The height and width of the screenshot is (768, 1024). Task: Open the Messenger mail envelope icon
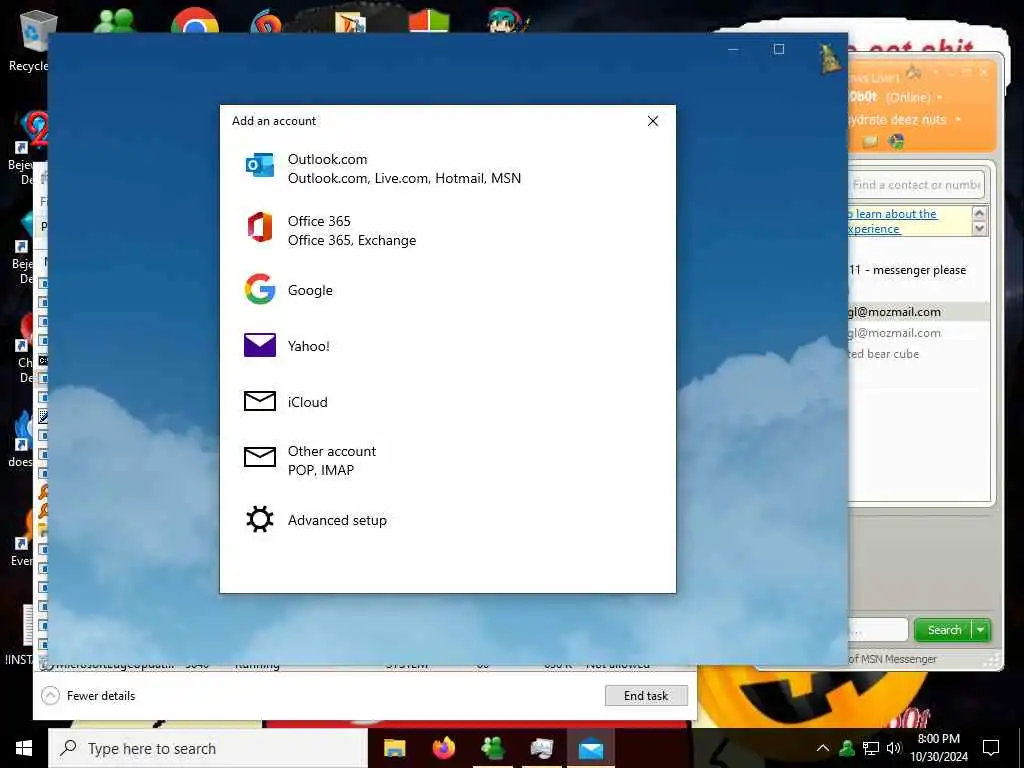click(870, 142)
